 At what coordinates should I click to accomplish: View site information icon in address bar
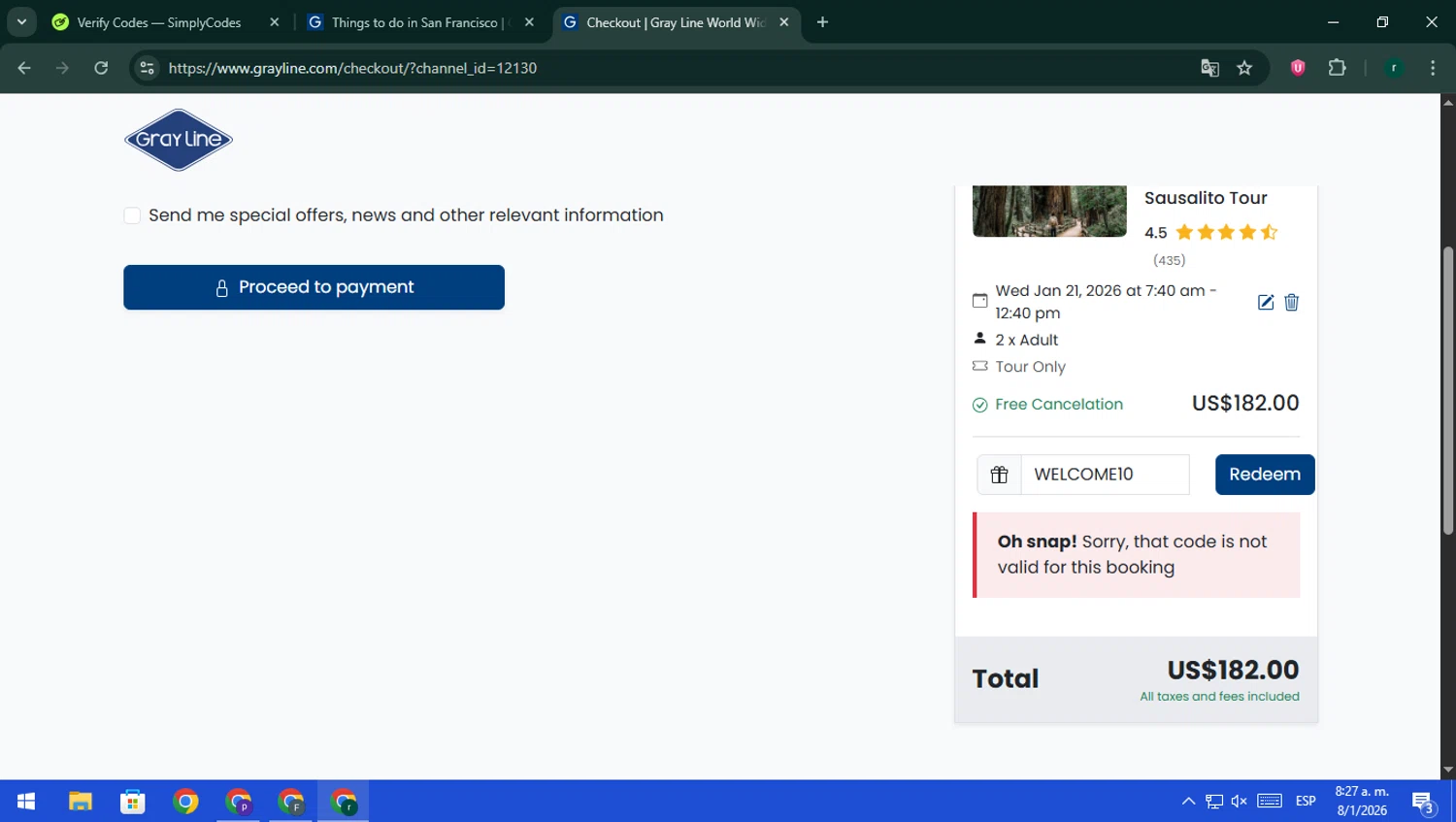148,68
